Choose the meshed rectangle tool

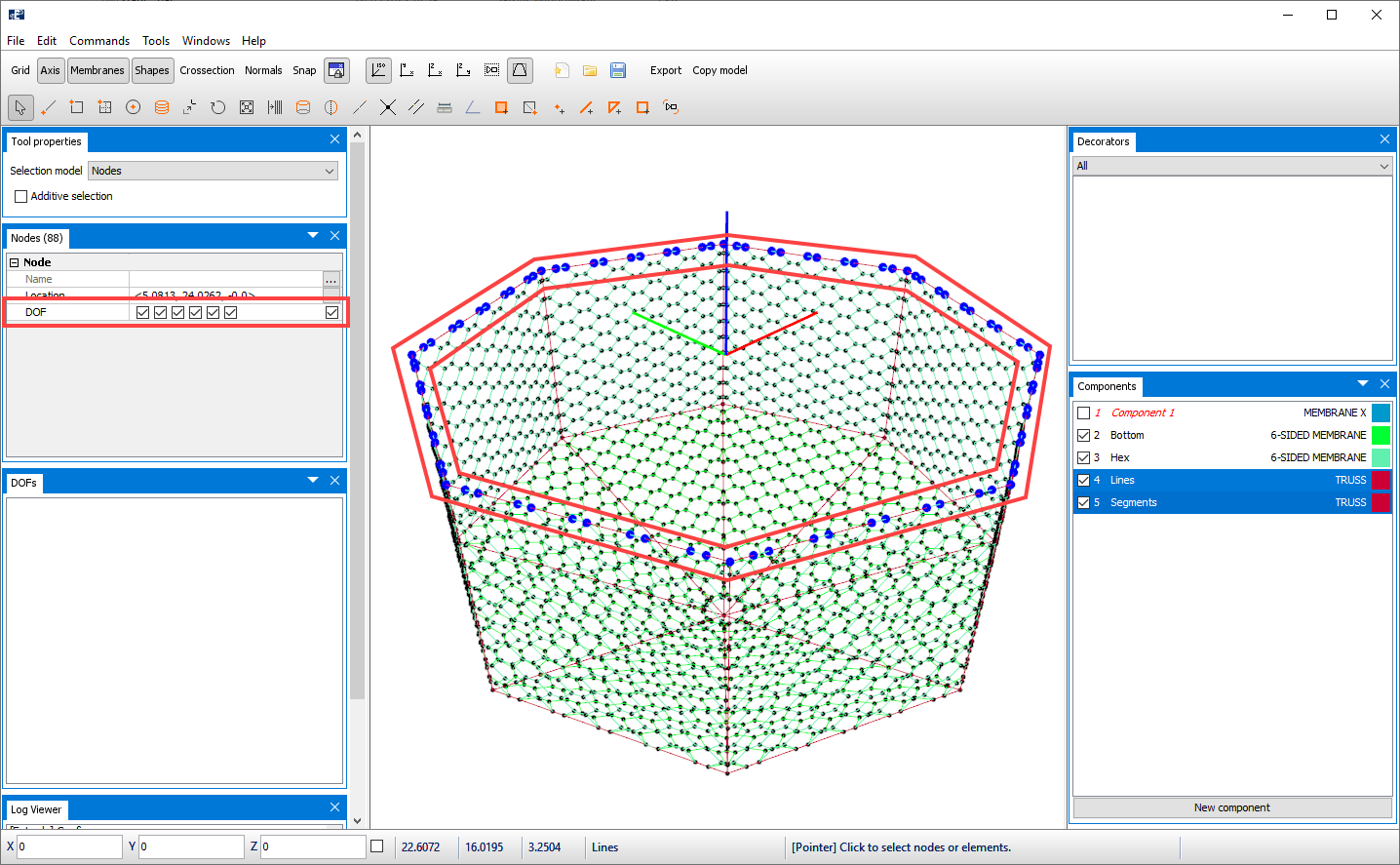pos(104,107)
